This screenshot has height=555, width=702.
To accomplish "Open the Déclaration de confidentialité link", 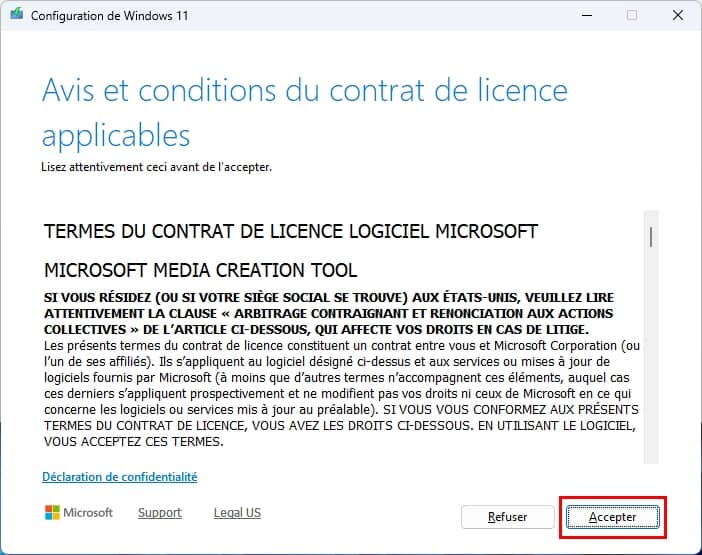I will coord(119,477).
